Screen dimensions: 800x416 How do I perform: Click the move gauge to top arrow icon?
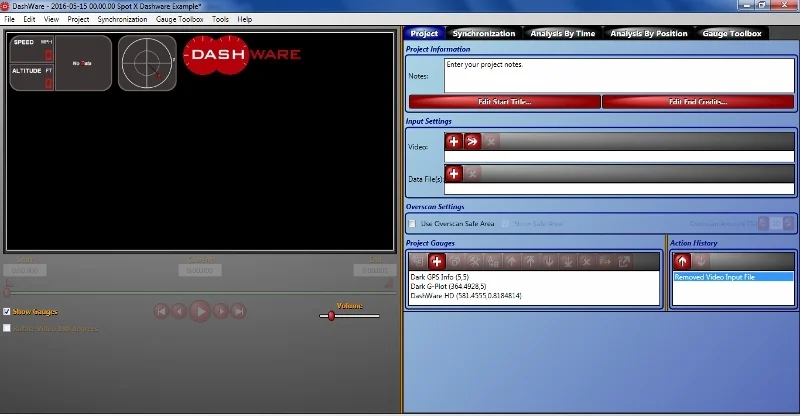tap(530, 261)
